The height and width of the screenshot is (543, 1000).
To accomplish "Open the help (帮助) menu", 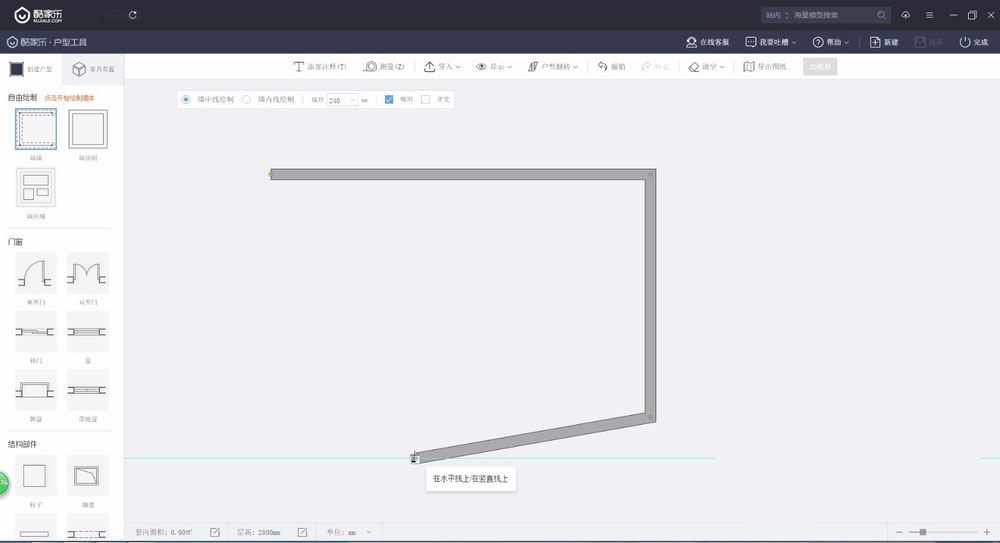I will pos(832,42).
